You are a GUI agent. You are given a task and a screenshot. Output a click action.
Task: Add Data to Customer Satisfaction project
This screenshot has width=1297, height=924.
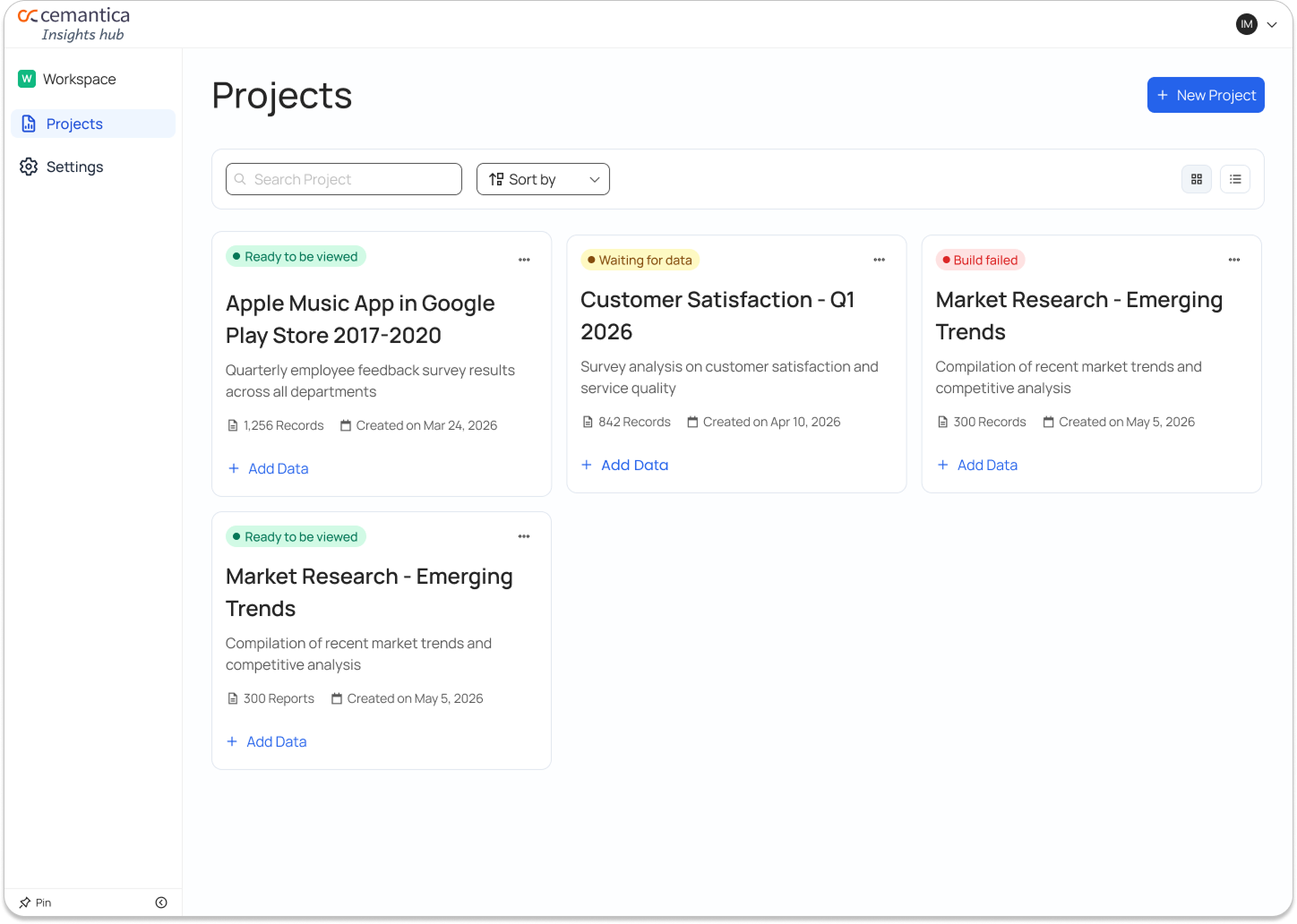click(x=624, y=465)
